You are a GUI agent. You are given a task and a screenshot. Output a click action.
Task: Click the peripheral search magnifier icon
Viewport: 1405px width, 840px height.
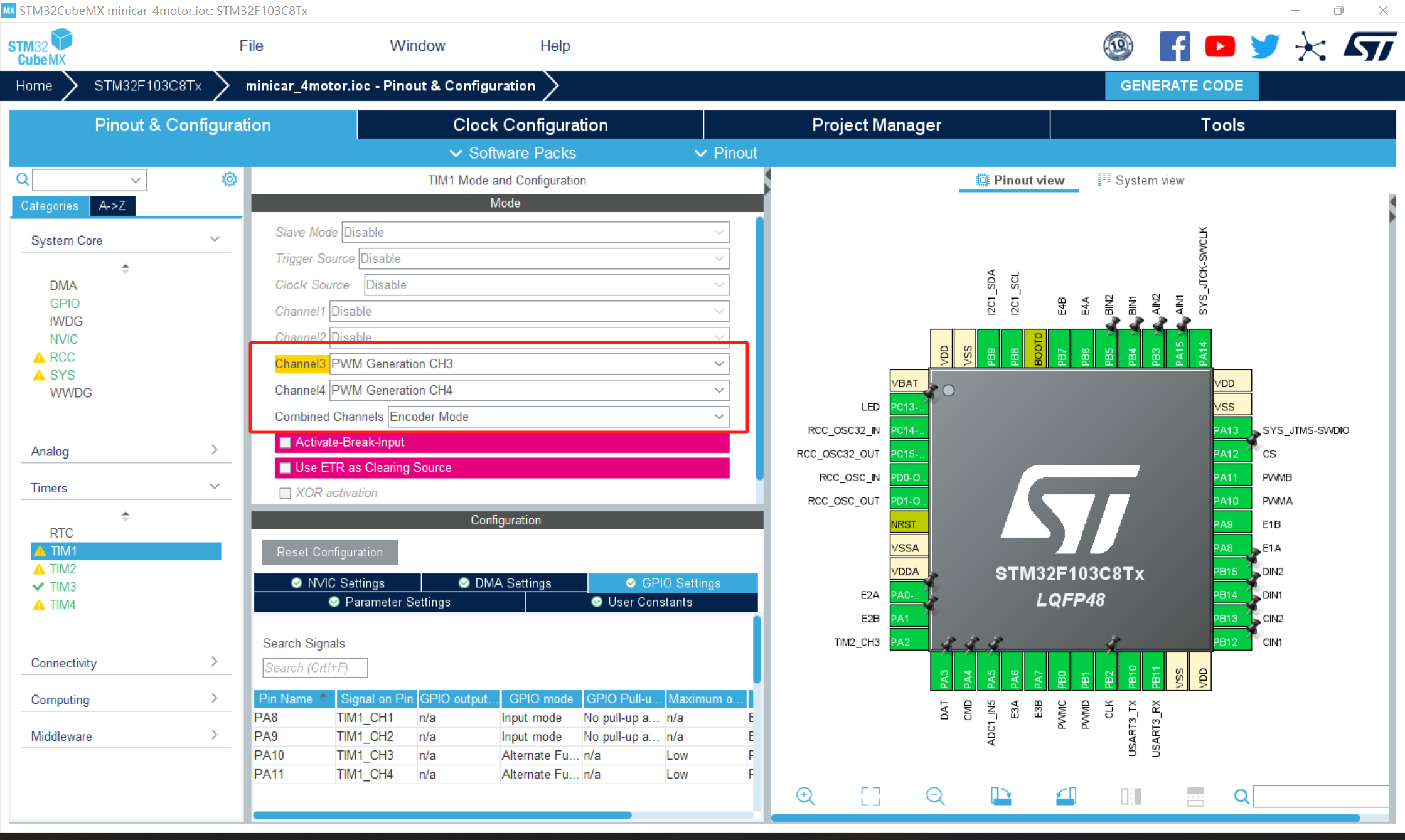pyautogui.click(x=23, y=179)
